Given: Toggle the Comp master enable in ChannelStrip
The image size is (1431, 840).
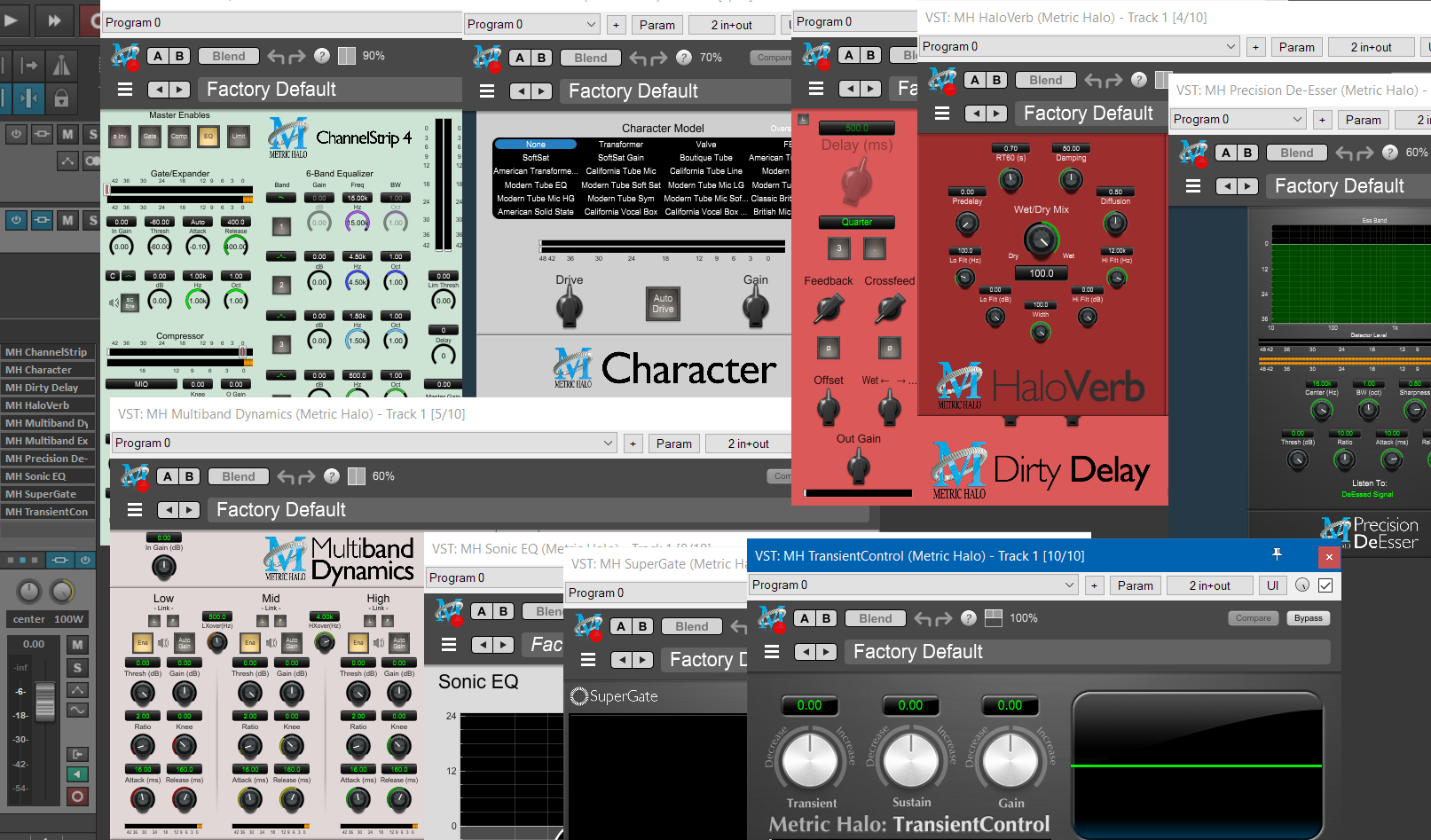Looking at the screenshot, I should [x=179, y=136].
